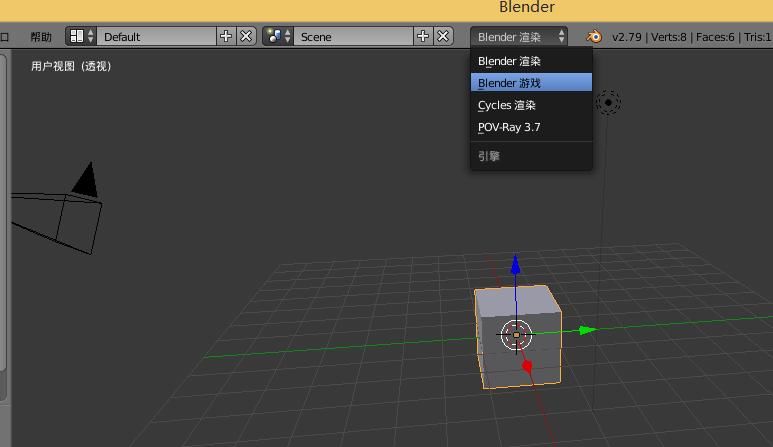Viewport: 773px width, 447px height.
Task: Click the Default screen layout name field
Action: [156, 36]
